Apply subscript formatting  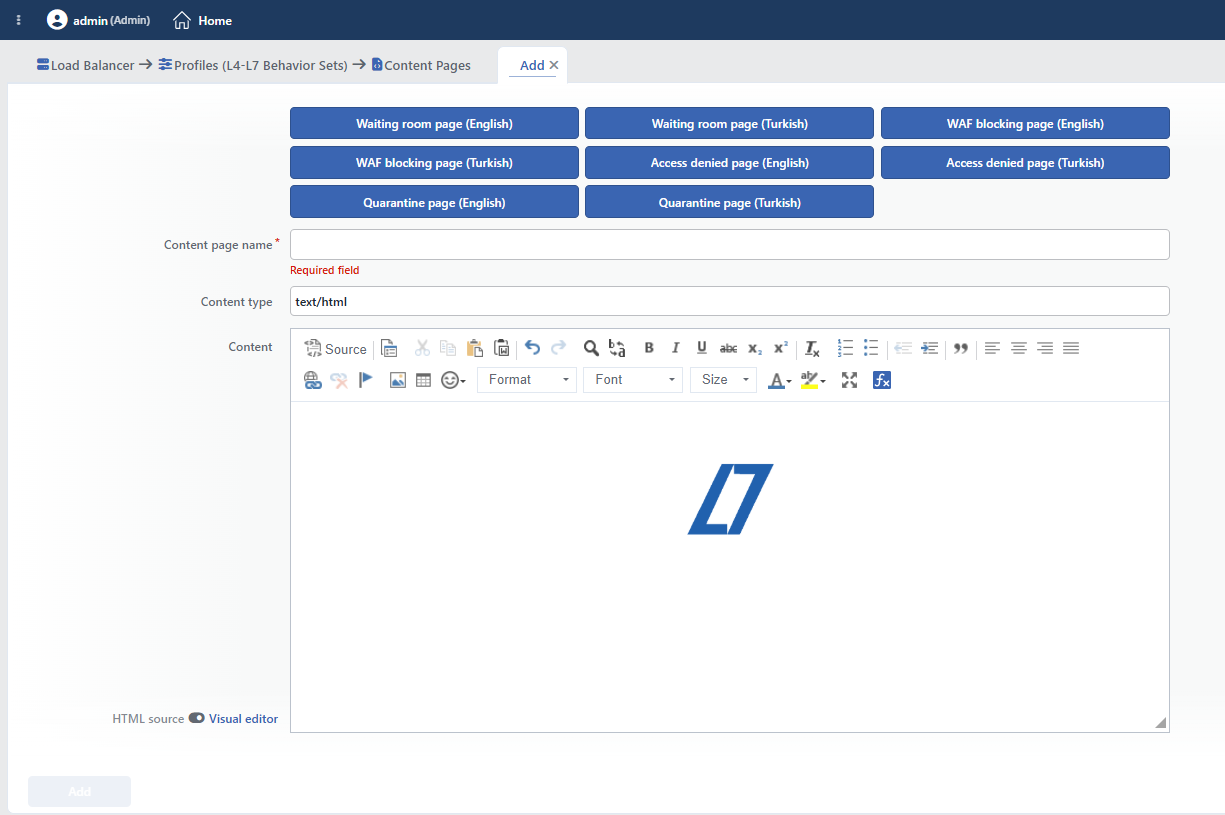pyautogui.click(x=755, y=348)
